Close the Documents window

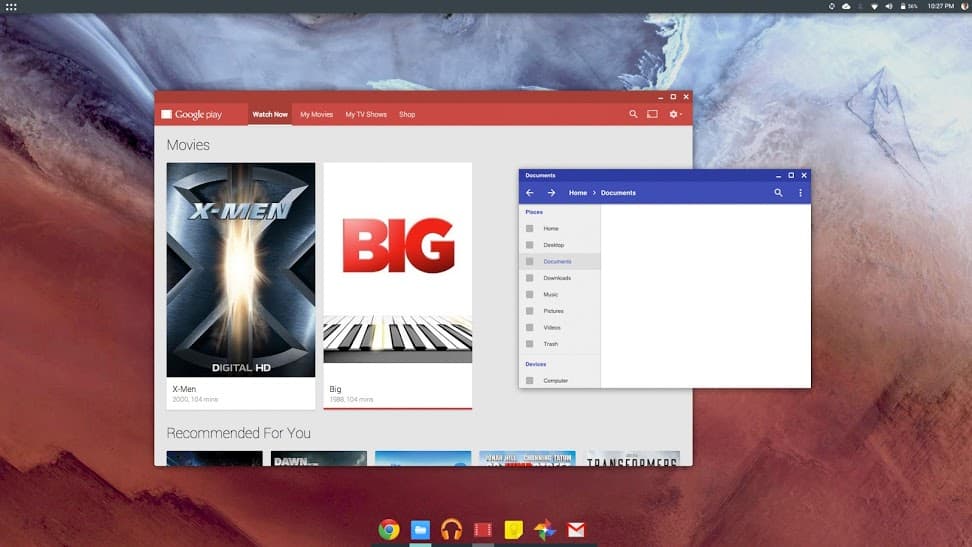point(804,176)
